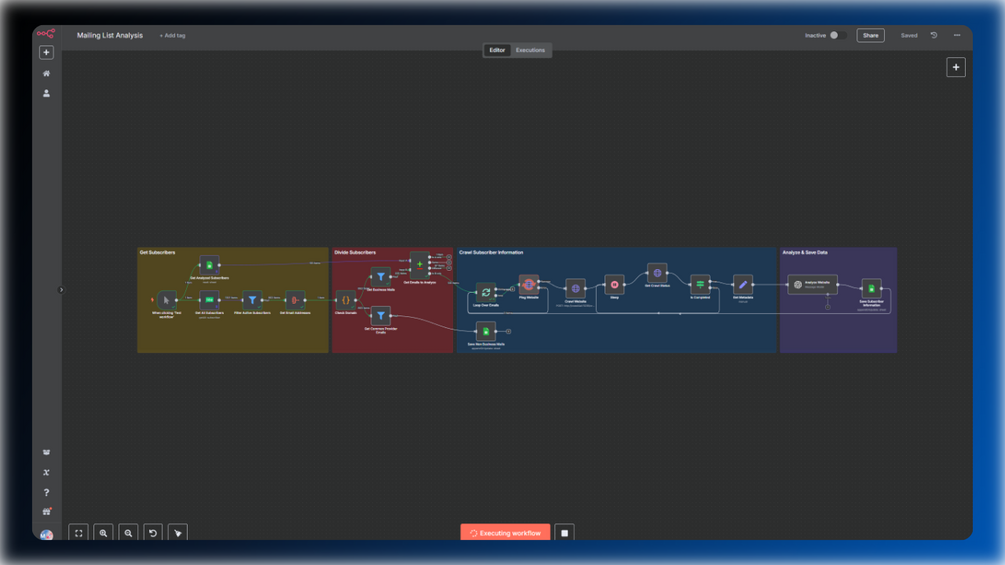Open What's New gift icon

[x=46, y=512]
